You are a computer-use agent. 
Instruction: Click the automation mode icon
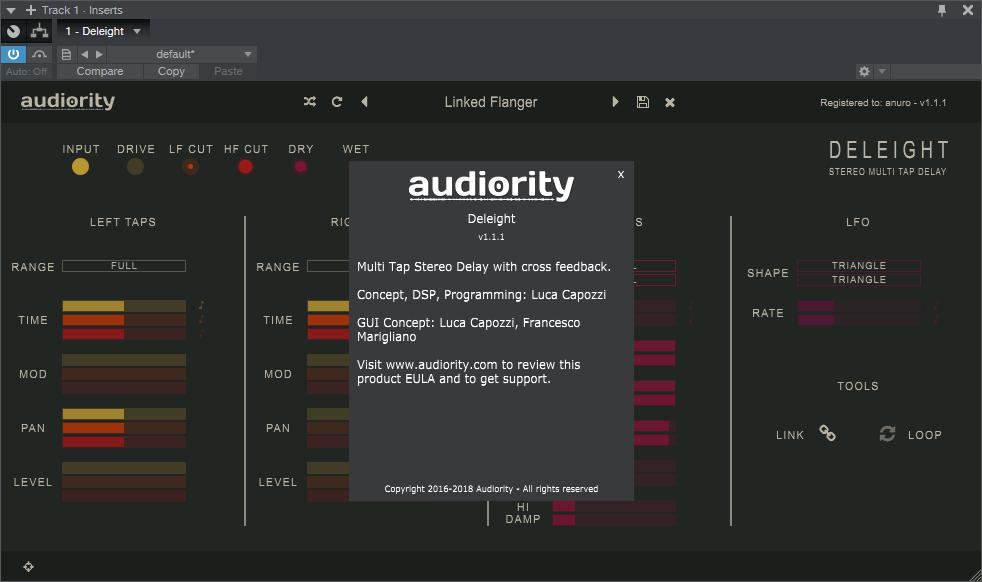point(39,54)
